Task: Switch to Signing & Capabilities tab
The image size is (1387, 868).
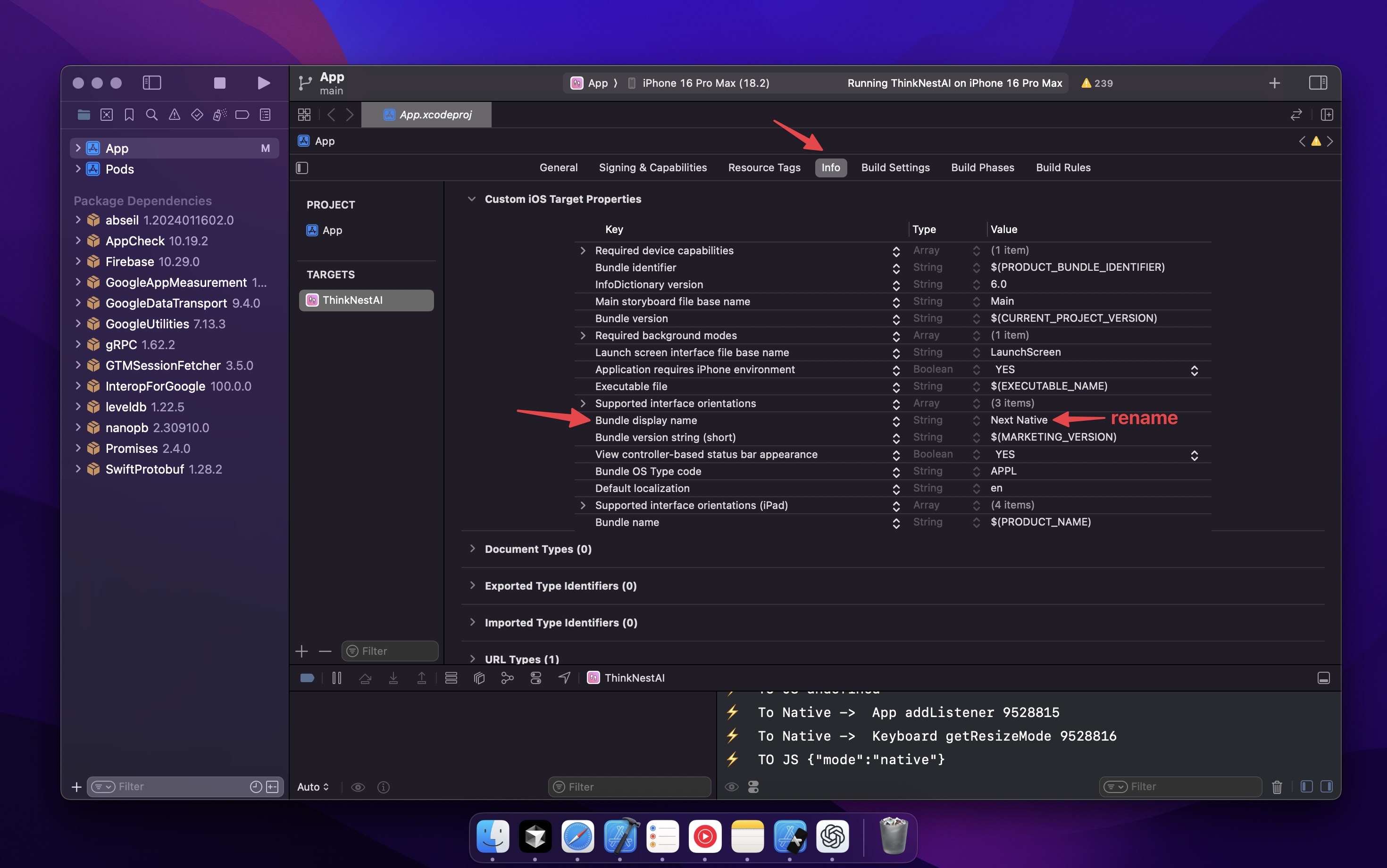Action: [653, 167]
